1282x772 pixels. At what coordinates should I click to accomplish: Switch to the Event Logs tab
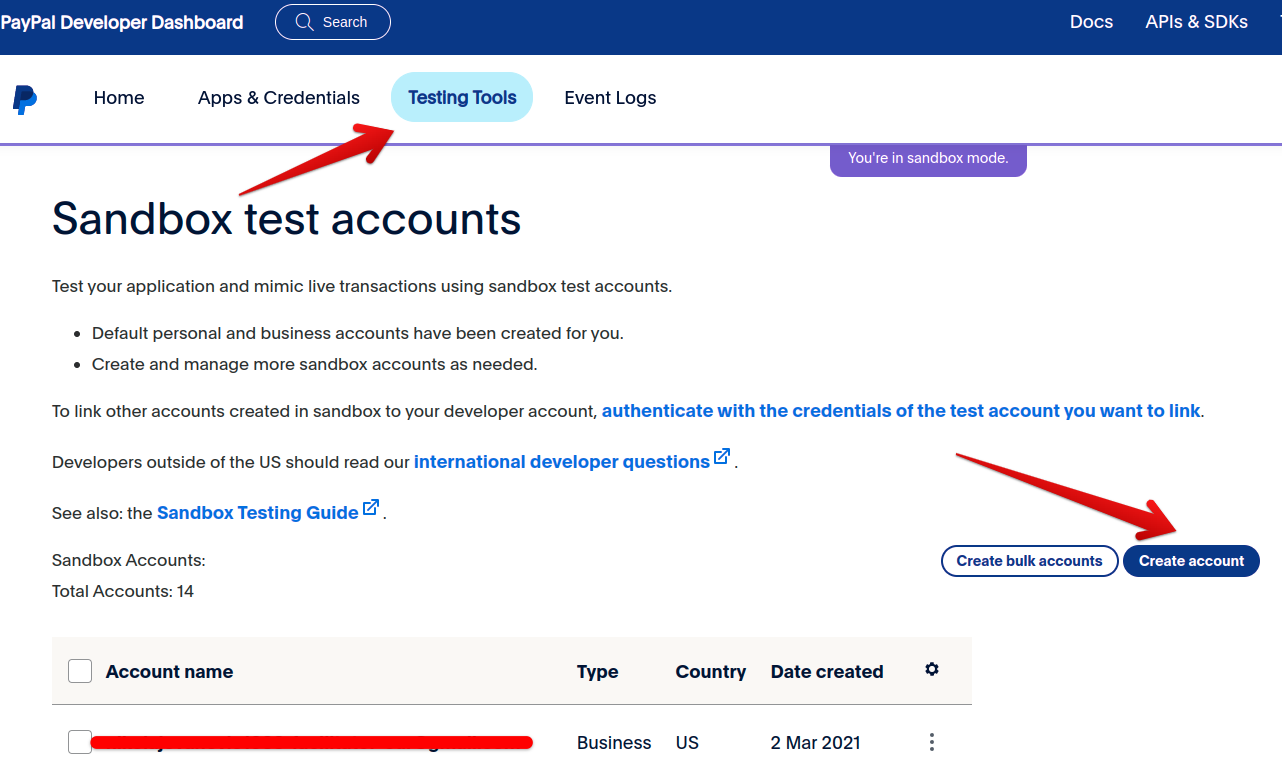point(610,98)
